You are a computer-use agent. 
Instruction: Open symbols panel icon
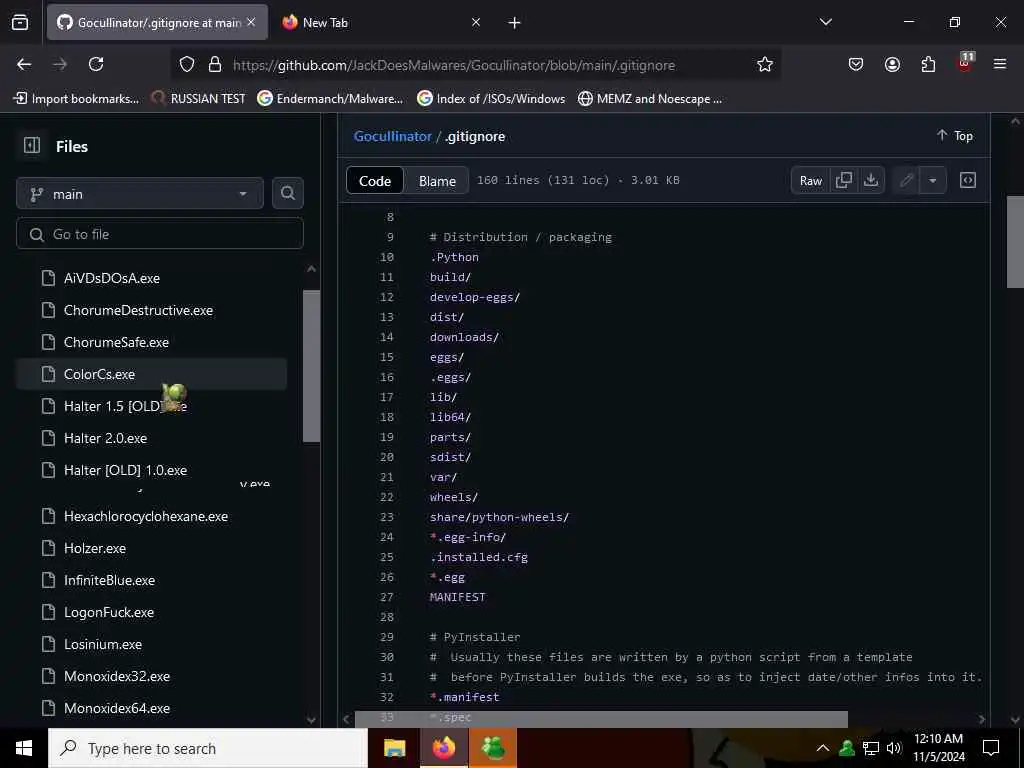[968, 180]
